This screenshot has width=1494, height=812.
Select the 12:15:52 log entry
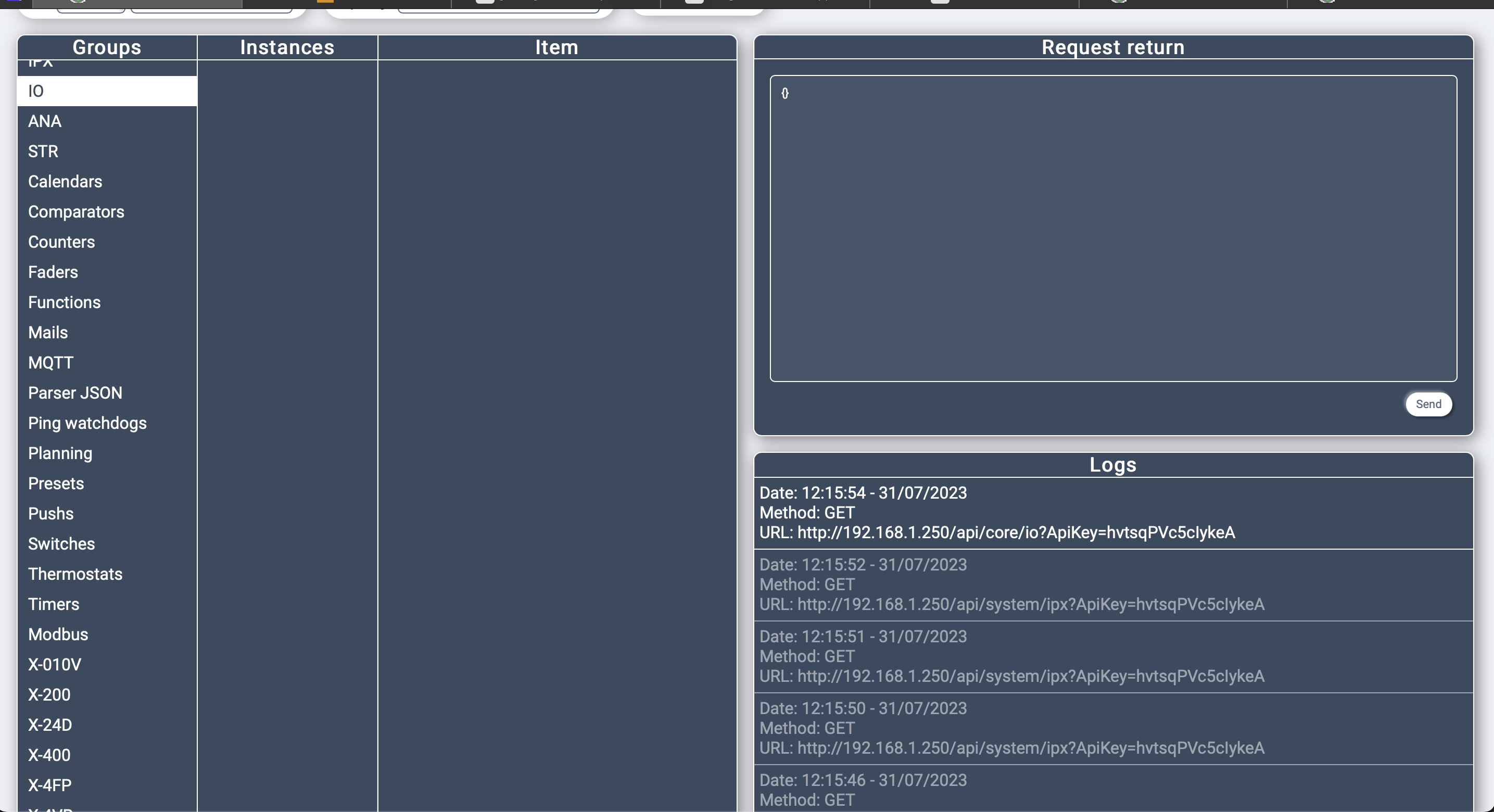1112,585
